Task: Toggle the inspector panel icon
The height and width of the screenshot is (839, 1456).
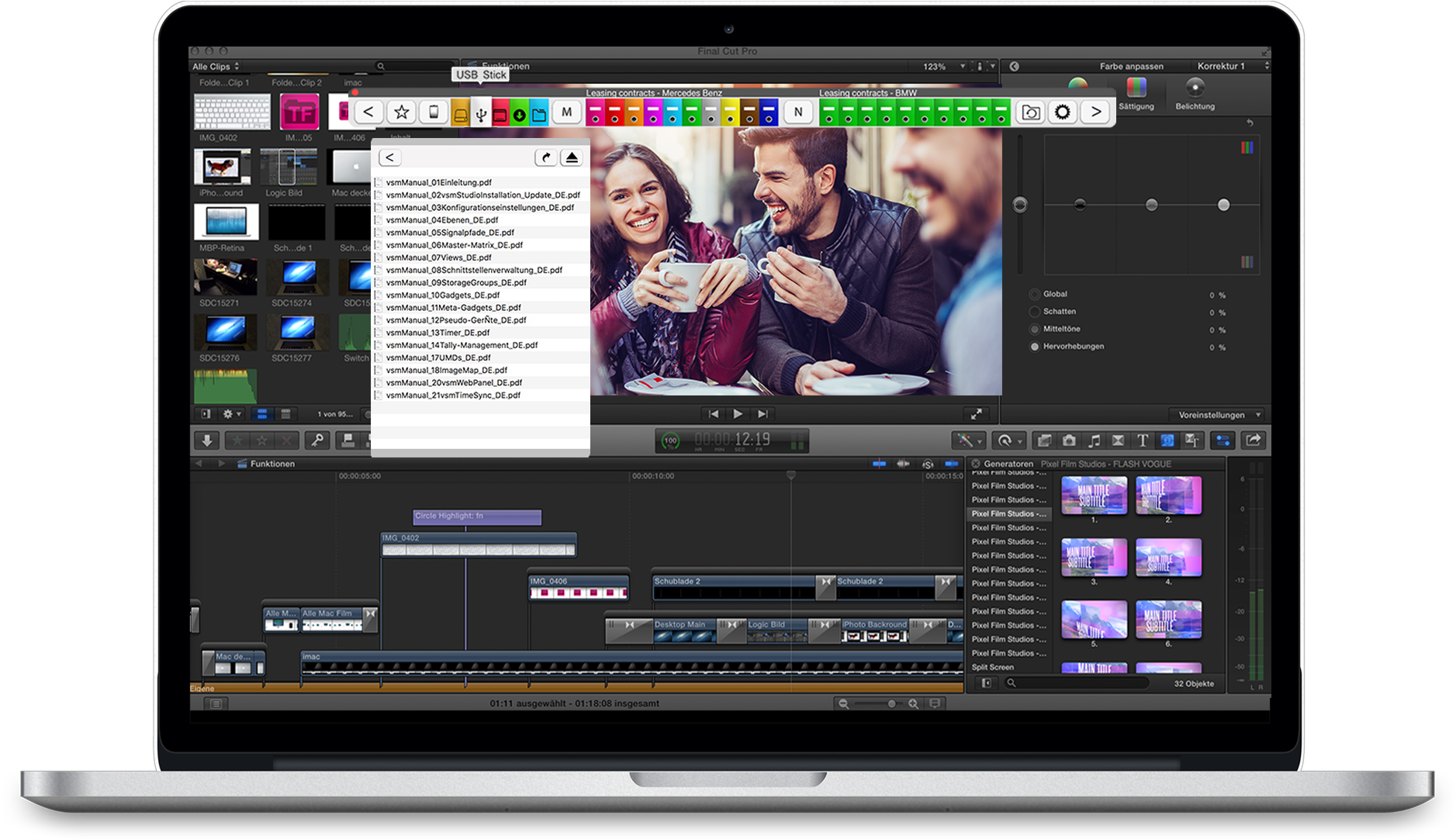Action: pos(1223,440)
